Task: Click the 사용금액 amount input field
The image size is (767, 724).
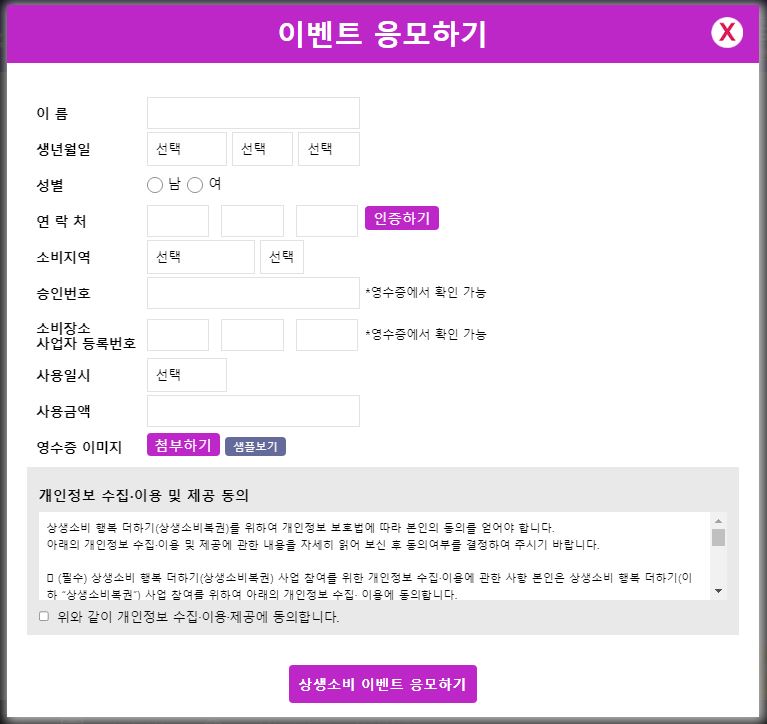Action: [253, 411]
